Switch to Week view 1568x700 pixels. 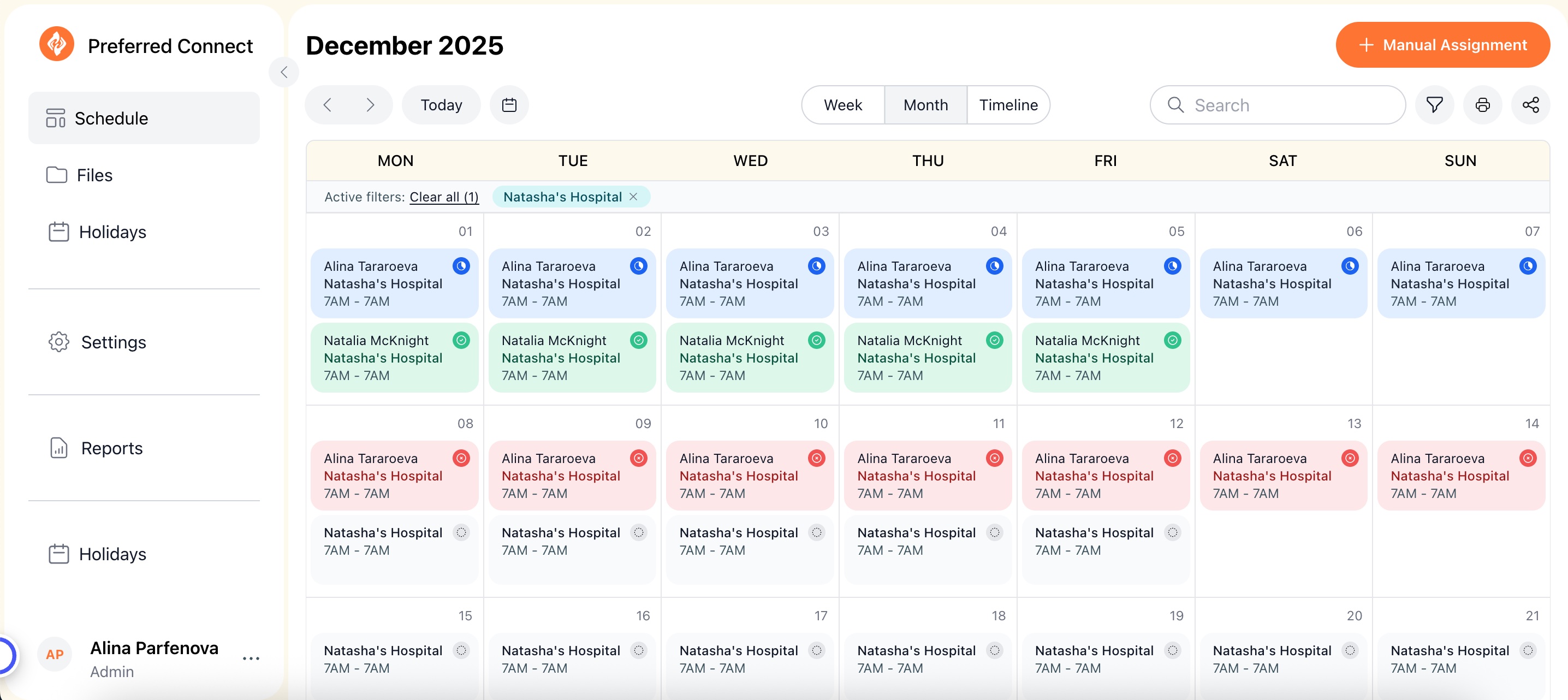pyautogui.click(x=843, y=105)
